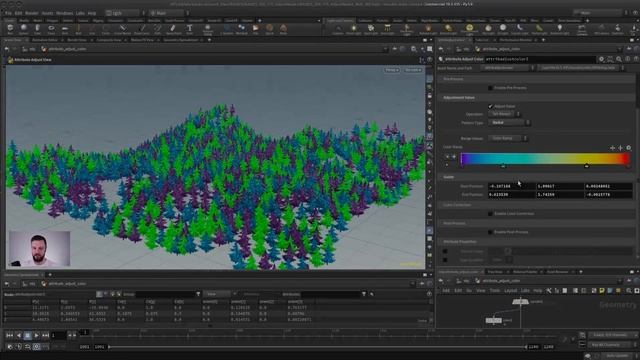This screenshot has width=640, height=360.
Task: Select the Sphere shelf tool
Action: (24, 29)
